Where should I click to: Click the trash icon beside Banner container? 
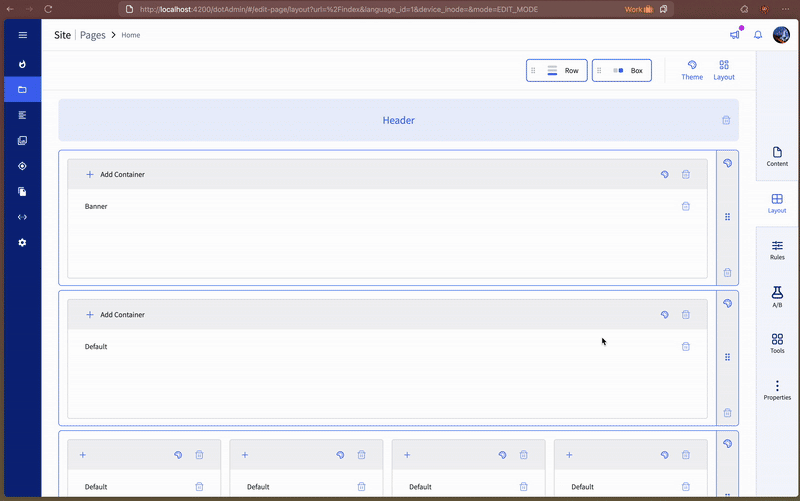[x=686, y=206]
